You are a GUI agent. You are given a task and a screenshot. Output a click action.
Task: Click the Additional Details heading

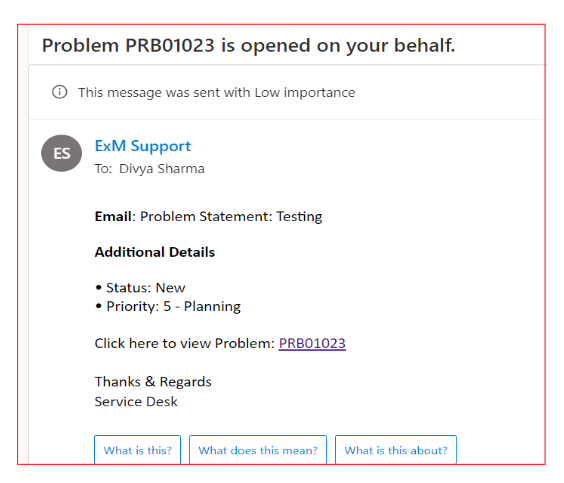[155, 252]
